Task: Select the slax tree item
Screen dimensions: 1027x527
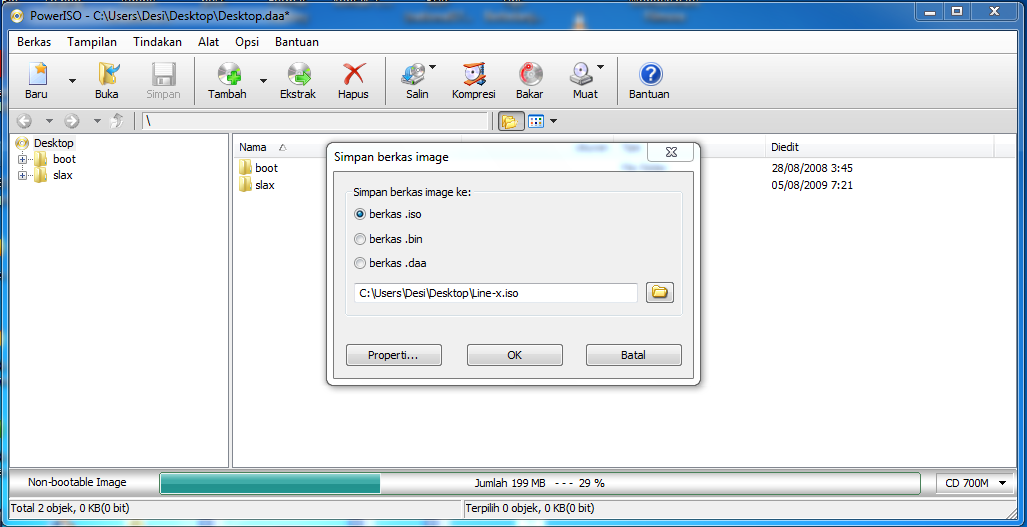Action: coord(62,175)
